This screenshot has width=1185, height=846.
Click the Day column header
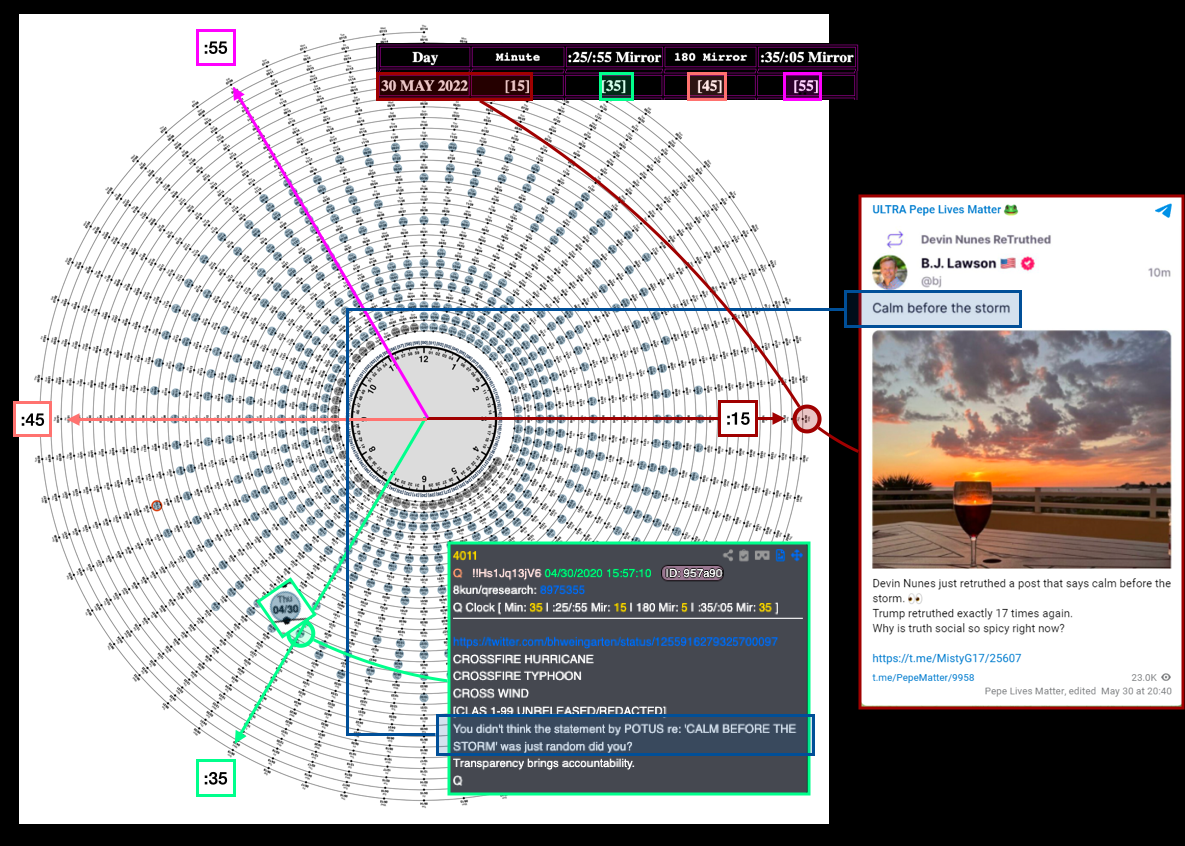coord(425,57)
